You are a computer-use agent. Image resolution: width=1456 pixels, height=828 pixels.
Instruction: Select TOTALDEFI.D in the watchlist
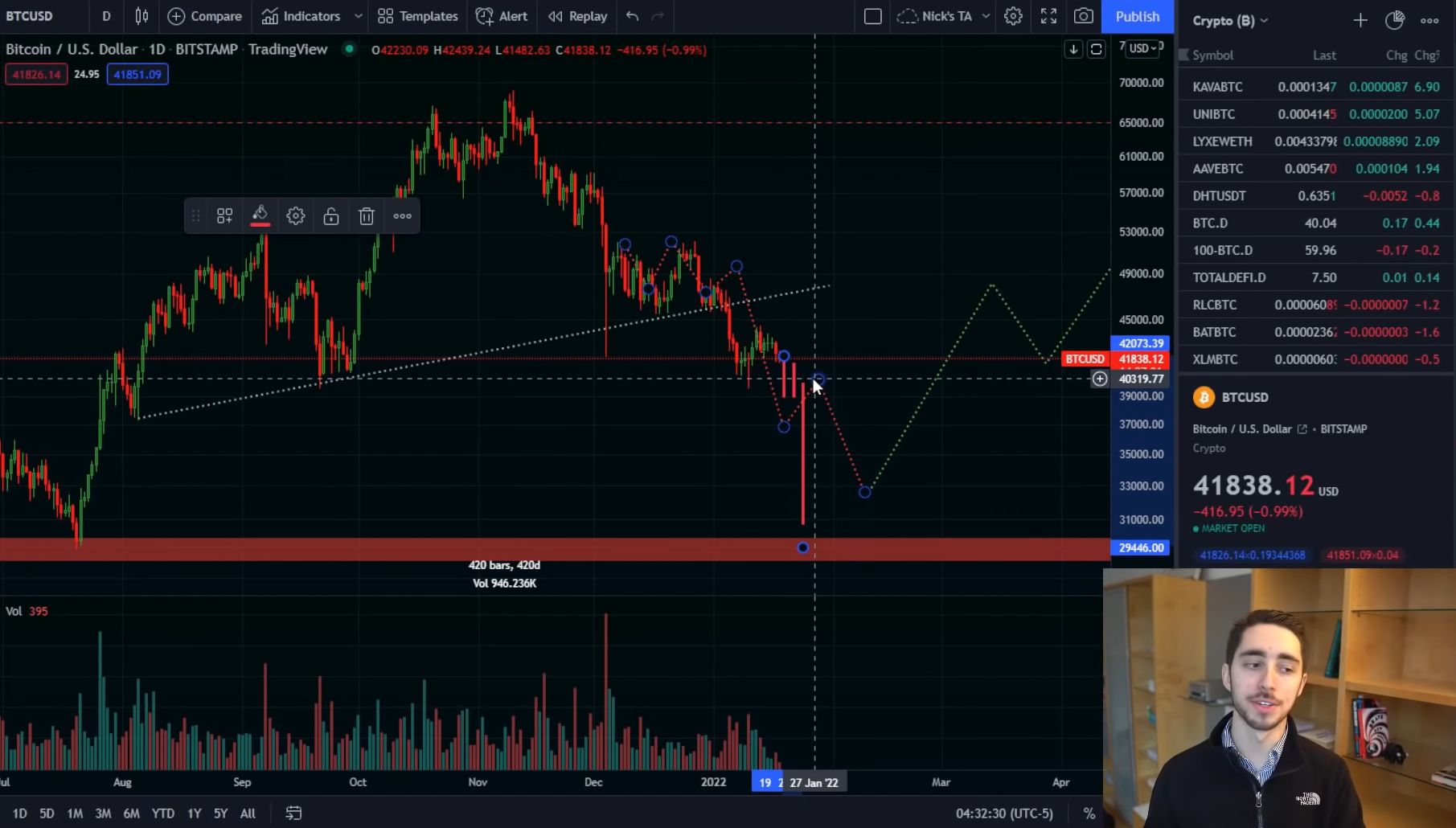pyautogui.click(x=1317, y=277)
